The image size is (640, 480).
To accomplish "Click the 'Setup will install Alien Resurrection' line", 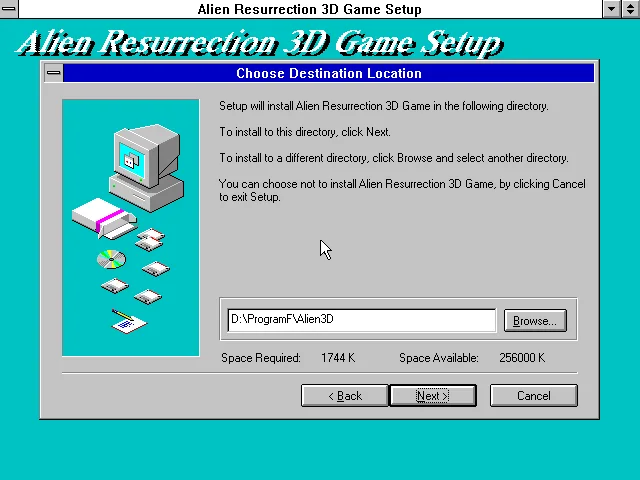I will click(x=384, y=106).
